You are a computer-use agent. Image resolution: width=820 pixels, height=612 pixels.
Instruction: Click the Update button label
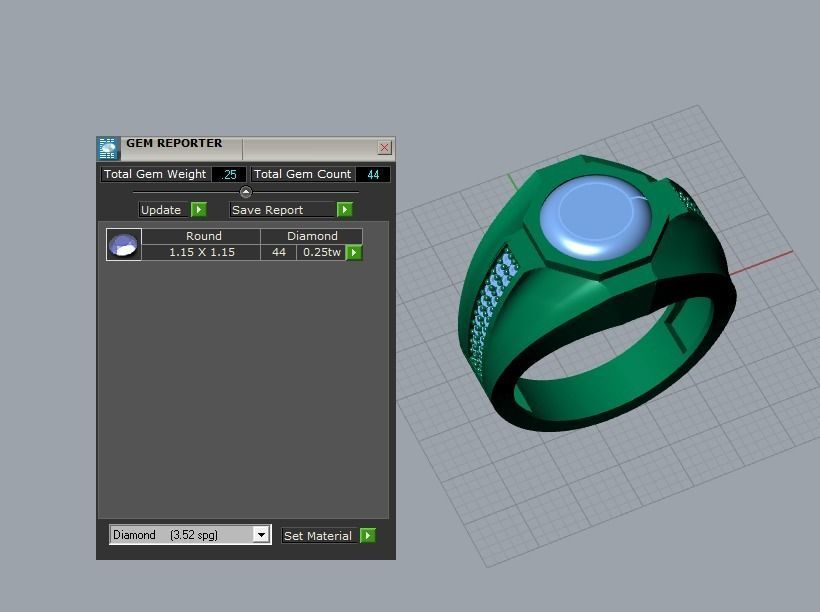[x=163, y=210]
